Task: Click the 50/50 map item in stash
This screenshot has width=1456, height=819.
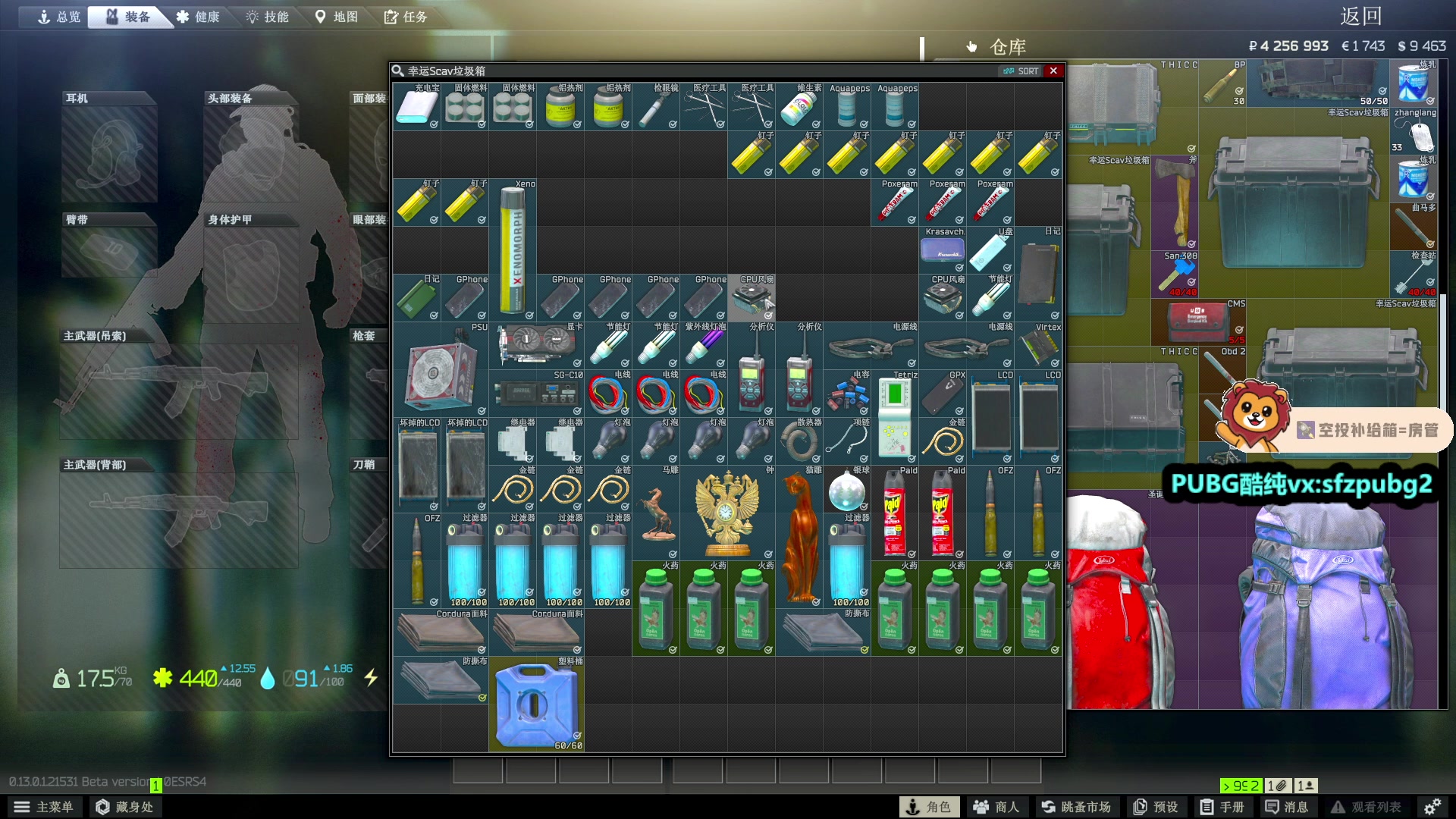Action: [x=1319, y=83]
